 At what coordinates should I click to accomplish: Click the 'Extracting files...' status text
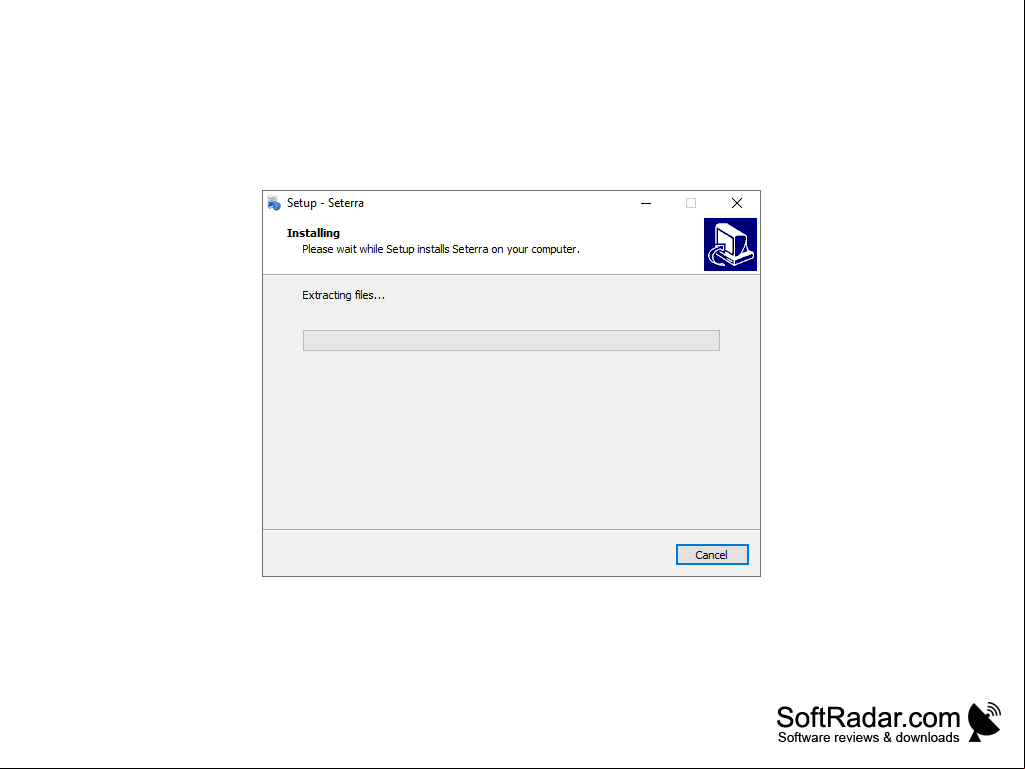343,296
